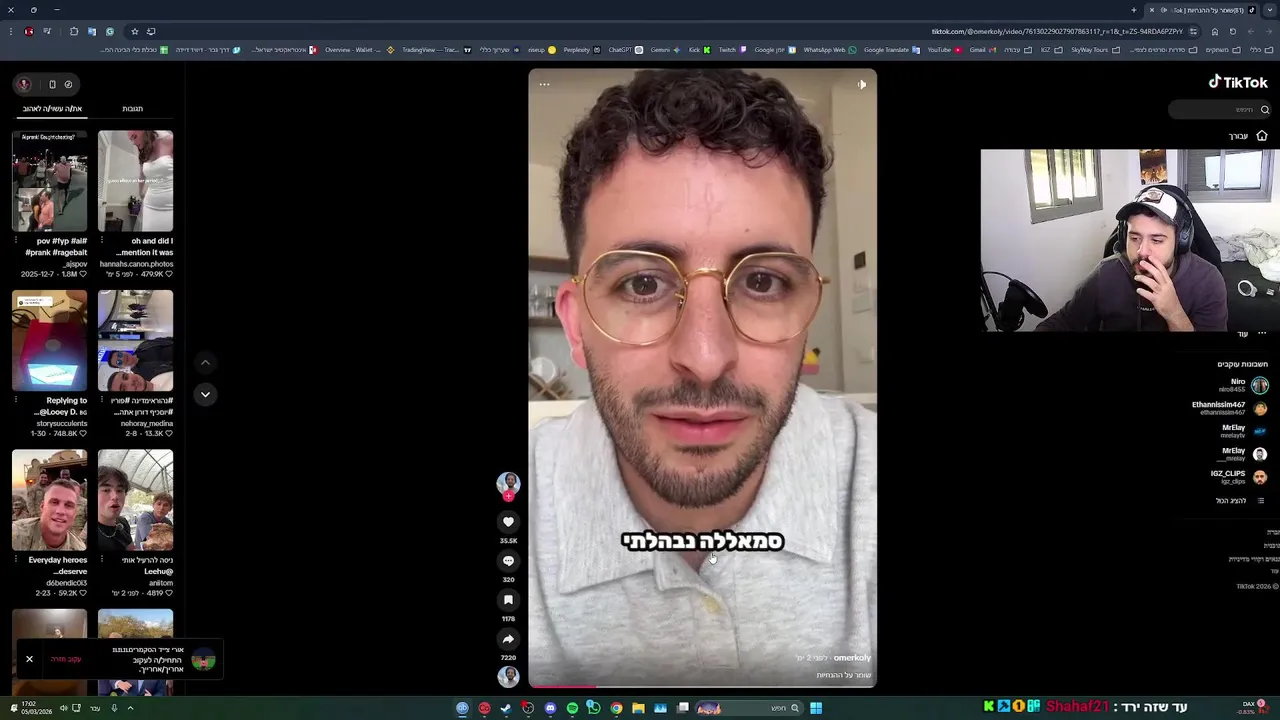
Task: Switch to the comments tab
Action: click(x=132, y=108)
